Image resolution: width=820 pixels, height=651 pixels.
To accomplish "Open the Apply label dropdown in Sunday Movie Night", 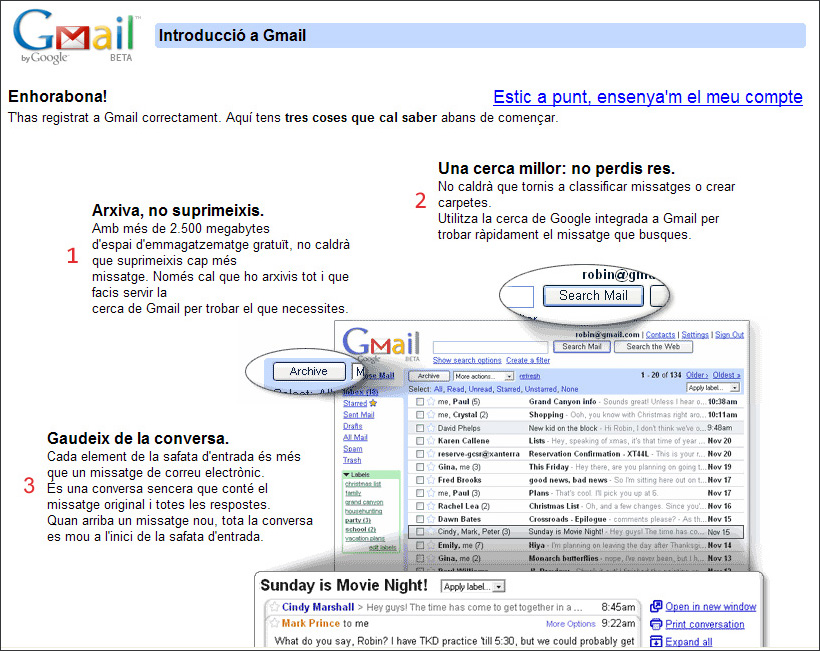I will pos(472,587).
